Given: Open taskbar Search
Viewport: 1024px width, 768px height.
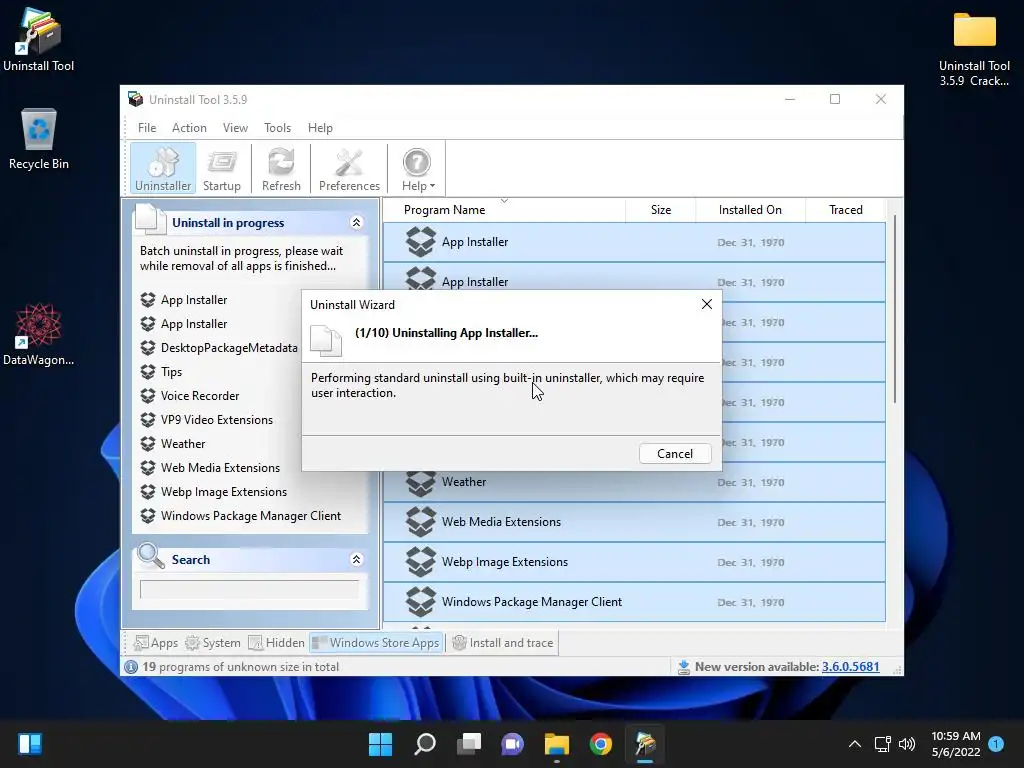Looking at the screenshot, I should click(x=425, y=744).
